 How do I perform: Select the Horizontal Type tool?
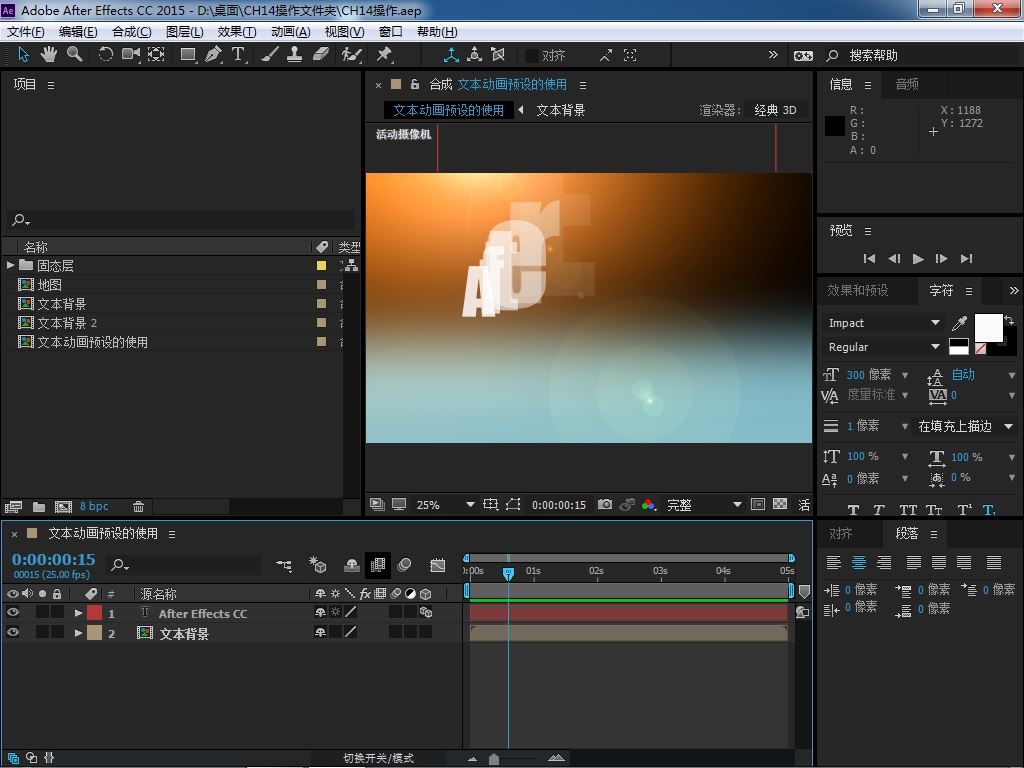238,55
